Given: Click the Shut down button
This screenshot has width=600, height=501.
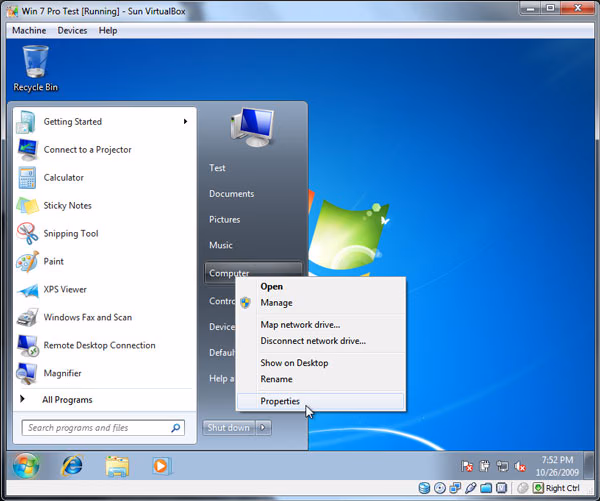Looking at the screenshot, I should tap(230, 428).
